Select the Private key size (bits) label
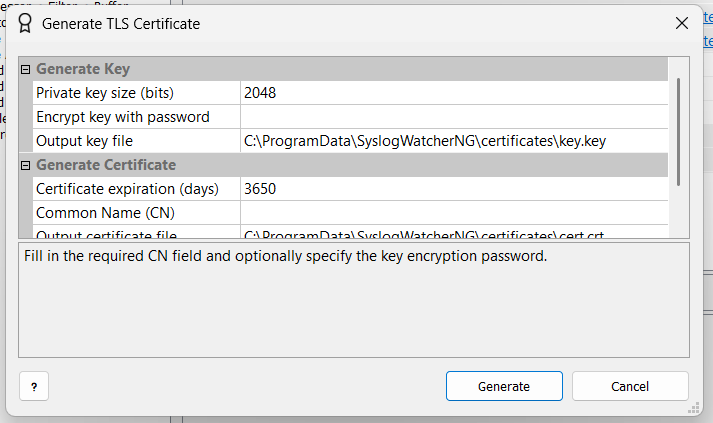Viewport: 713px width, 423px height. point(105,93)
